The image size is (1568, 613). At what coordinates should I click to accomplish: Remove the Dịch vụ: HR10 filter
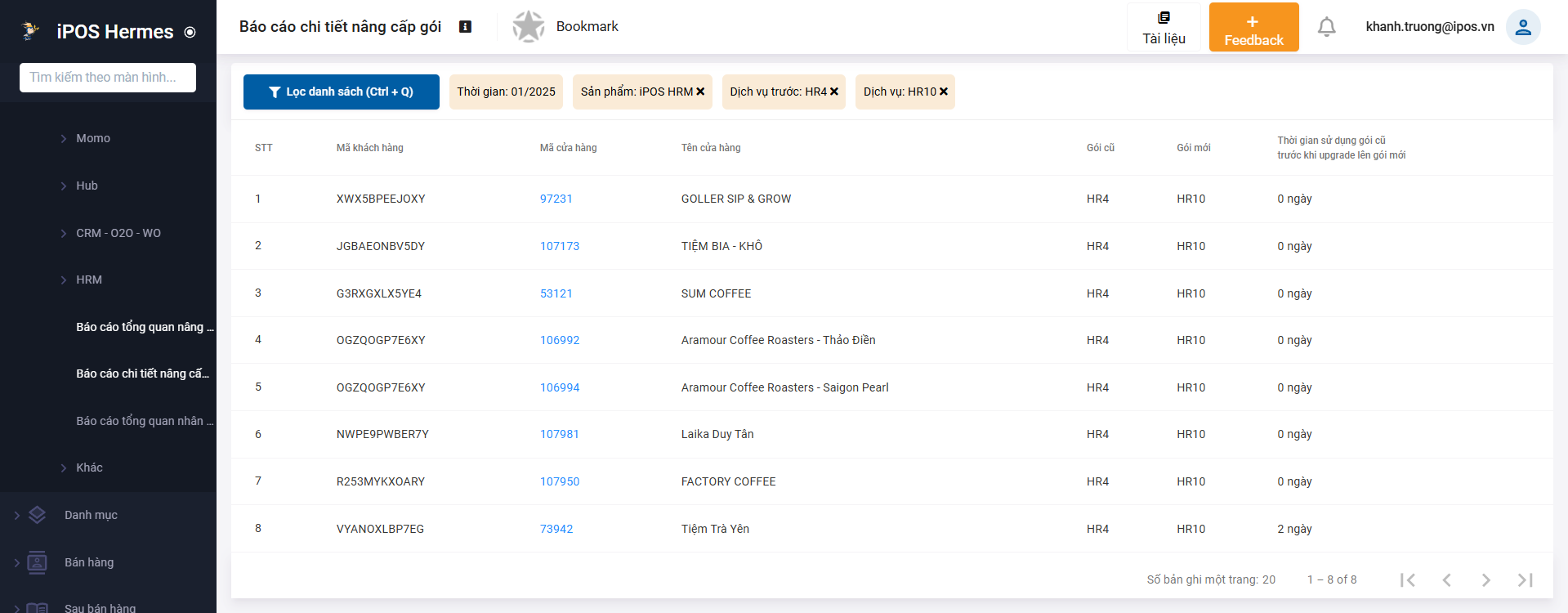tap(944, 92)
